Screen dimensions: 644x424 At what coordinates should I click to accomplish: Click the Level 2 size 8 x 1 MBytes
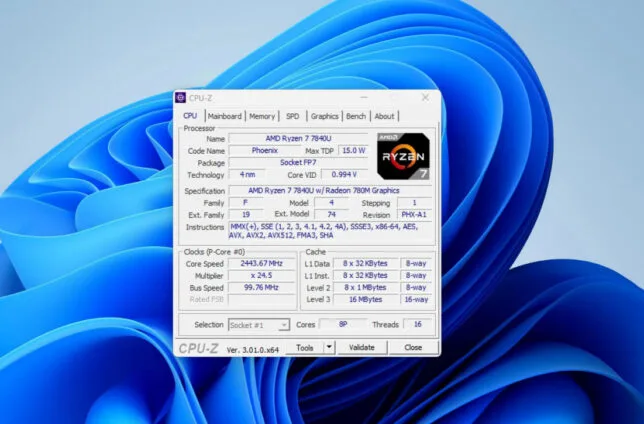[x=366, y=288]
